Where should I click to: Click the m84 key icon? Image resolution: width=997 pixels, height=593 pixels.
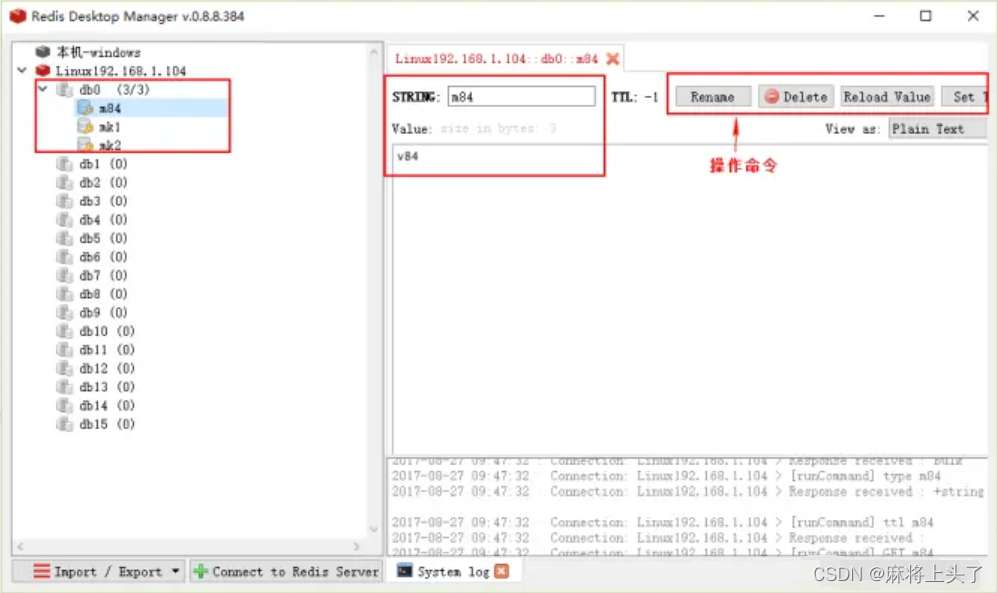85,108
